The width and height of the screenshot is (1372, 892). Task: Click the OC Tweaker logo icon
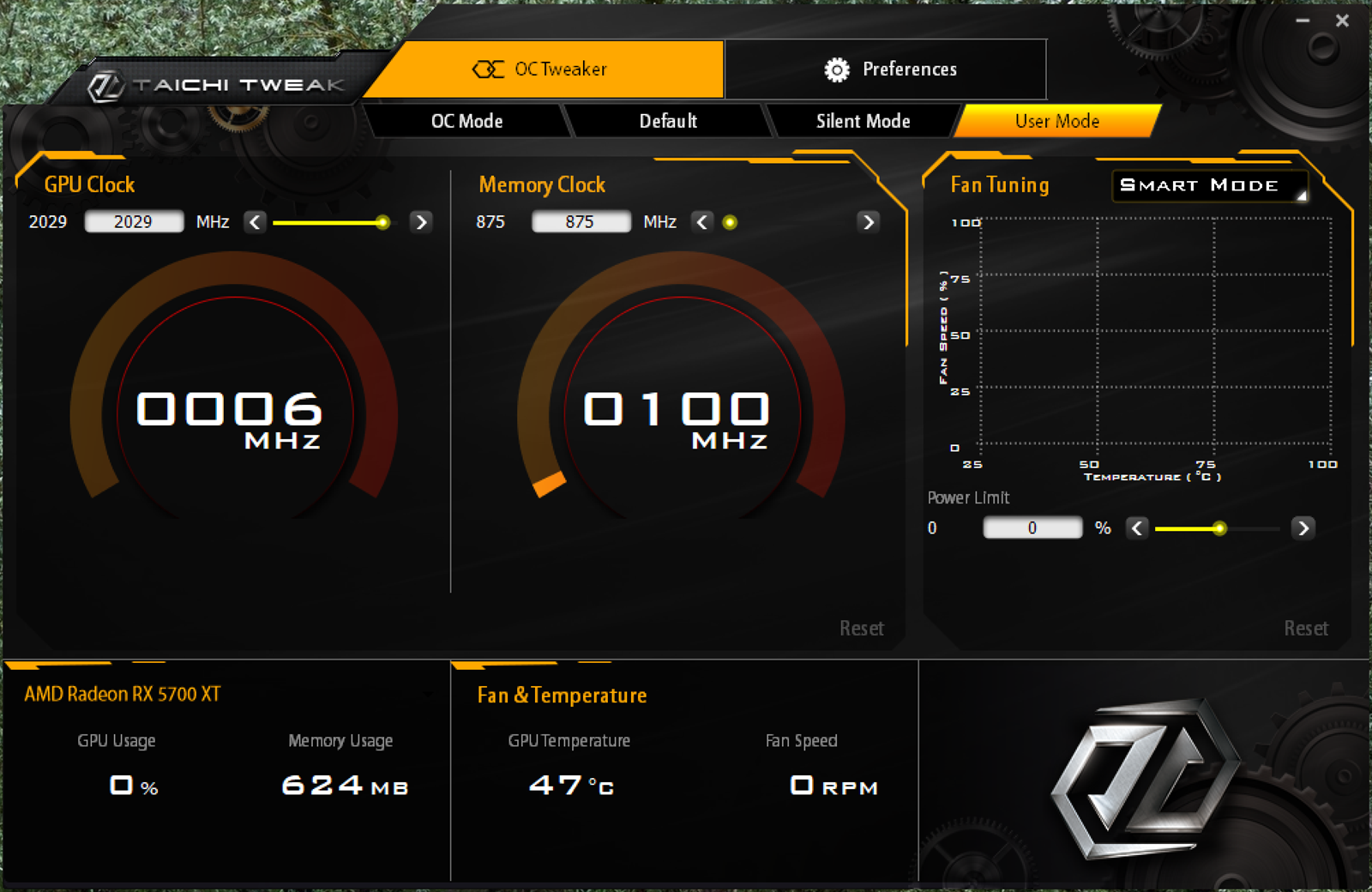[x=489, y=69]
